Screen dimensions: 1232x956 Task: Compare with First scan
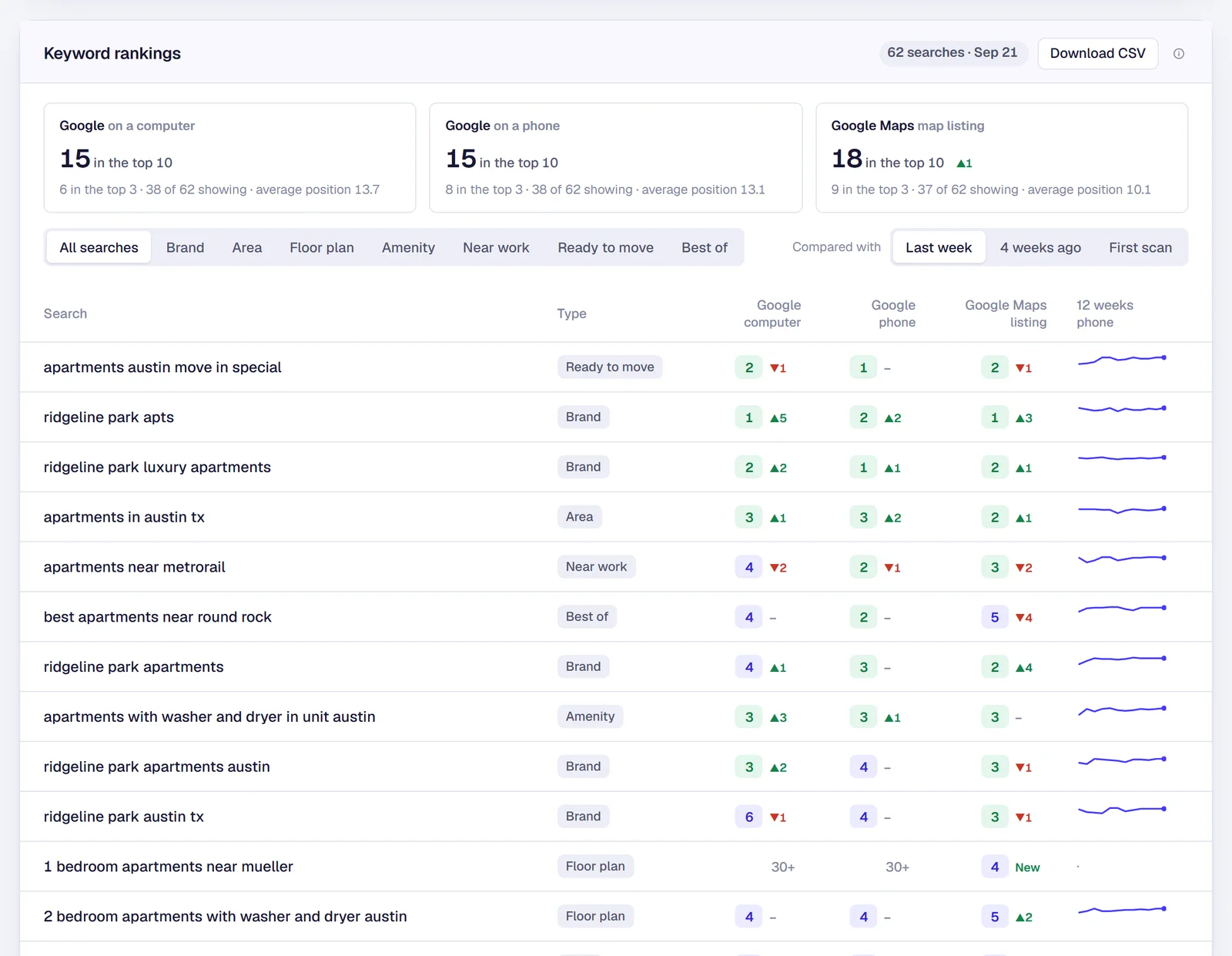click(1140, 247)
